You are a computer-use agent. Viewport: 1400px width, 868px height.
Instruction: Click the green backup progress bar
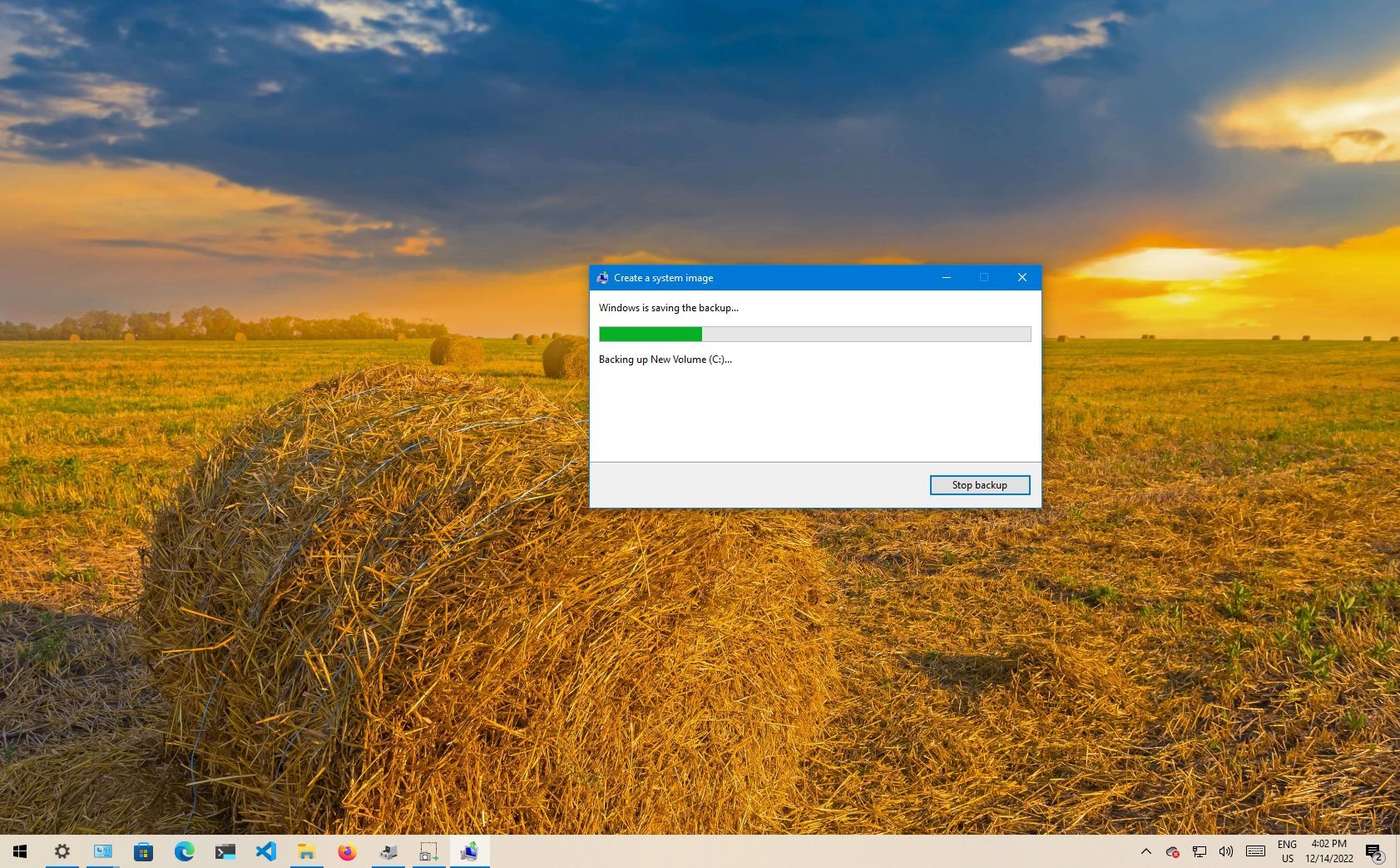(651, 334)
